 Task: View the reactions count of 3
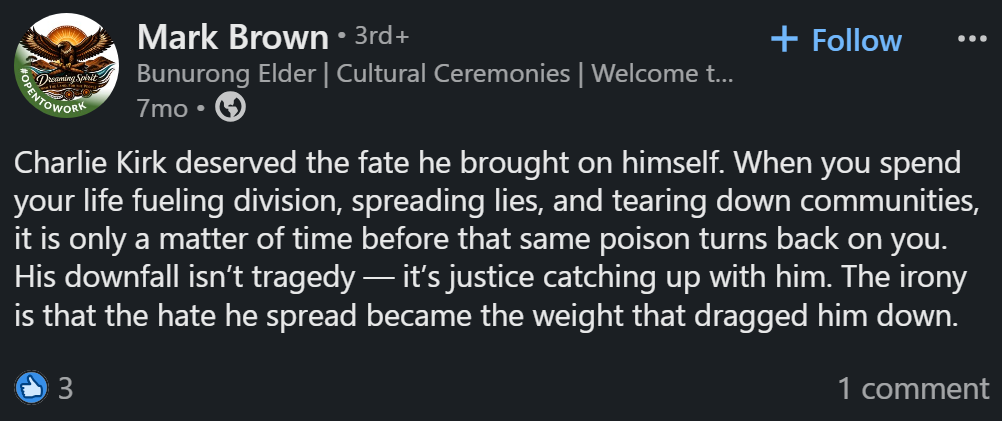pos(65,388)
